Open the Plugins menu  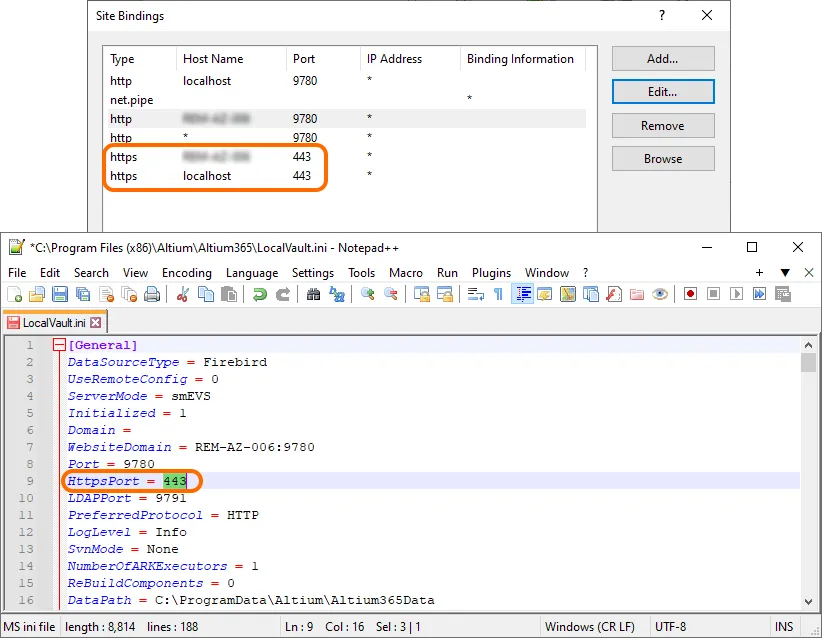pos(491,272)
